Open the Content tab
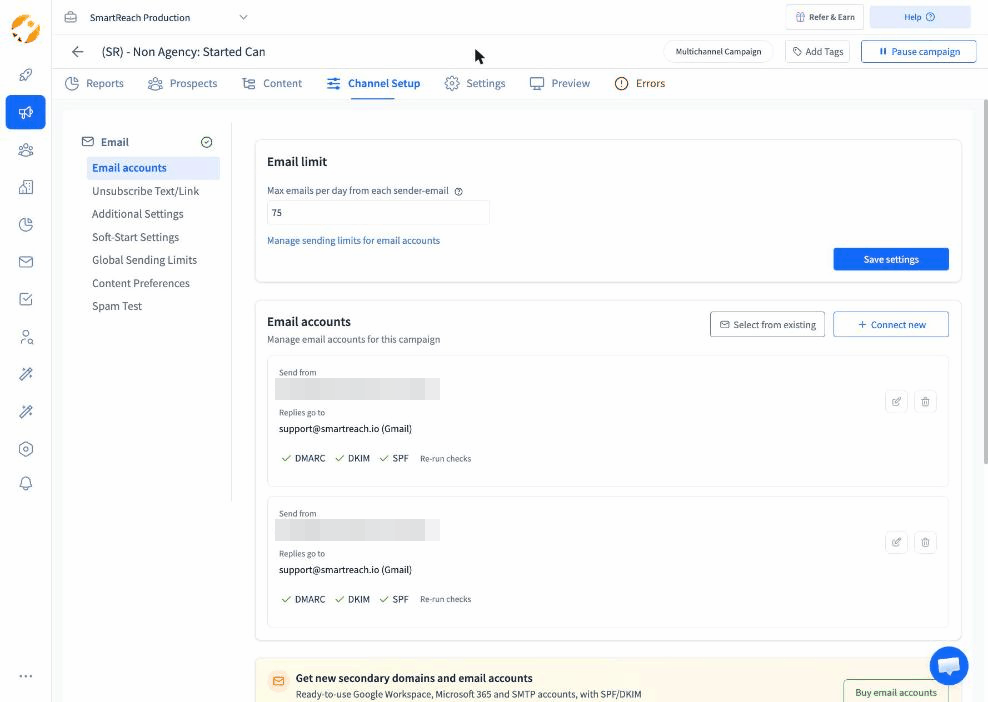The image size is (988, 702). click(272, 83)
